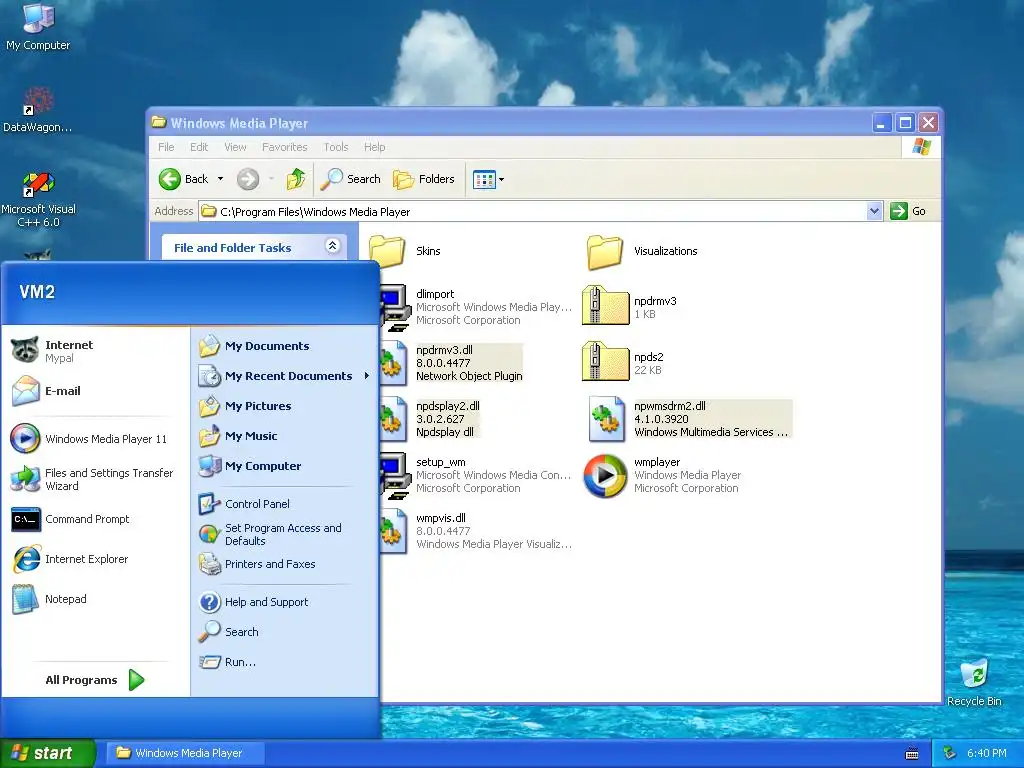Open My Documents in Start menu

pyautogui.click(x=285, y=346)
